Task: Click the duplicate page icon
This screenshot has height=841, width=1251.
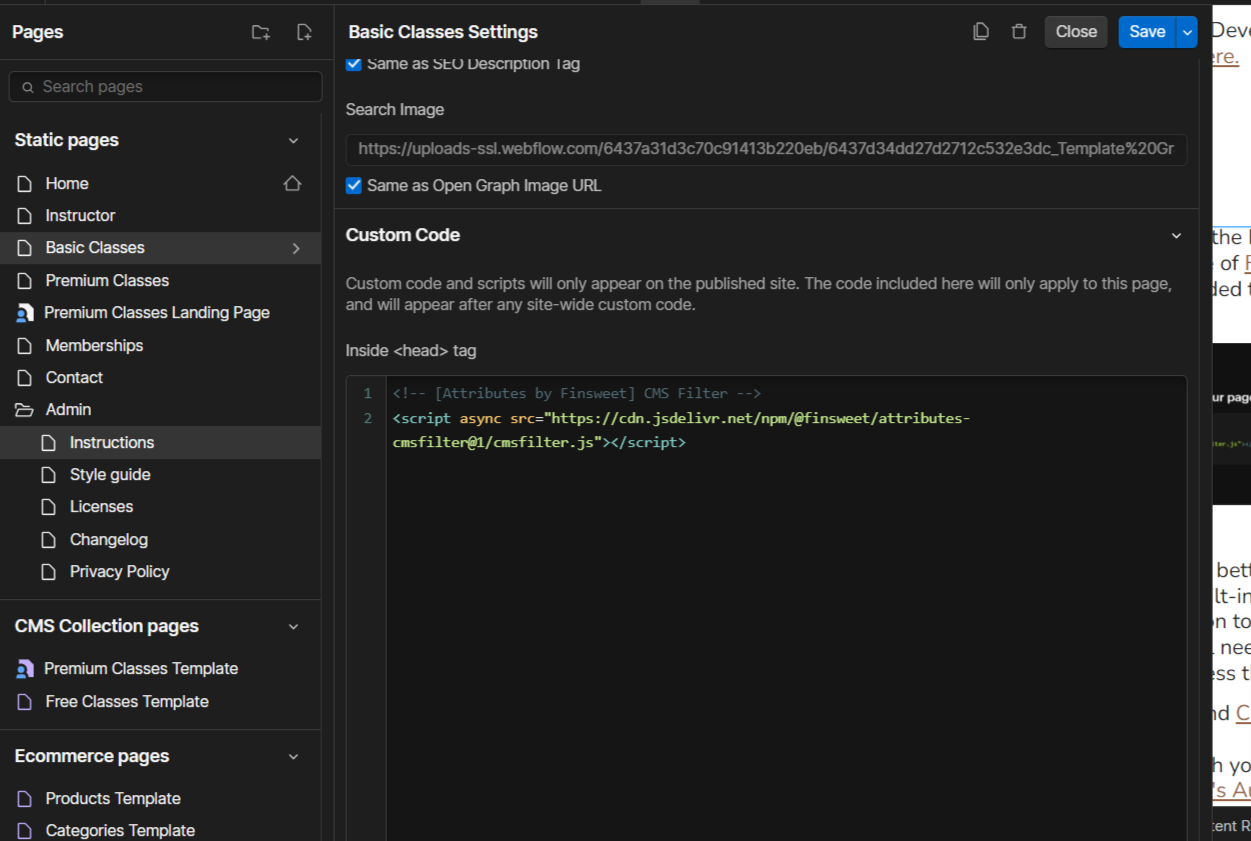Action: pos(981,32)
